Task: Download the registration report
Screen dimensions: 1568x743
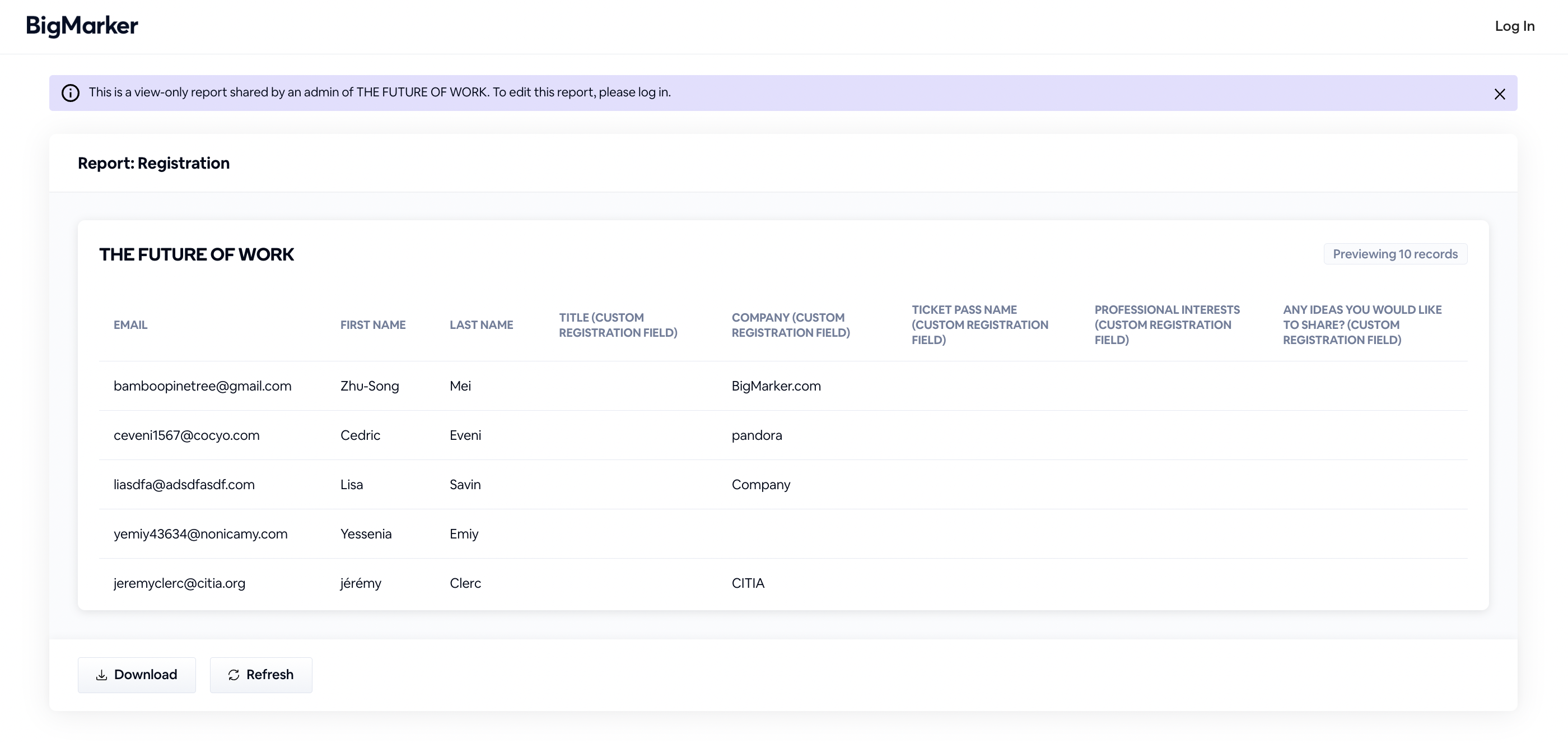Action: tap(137, 675)
